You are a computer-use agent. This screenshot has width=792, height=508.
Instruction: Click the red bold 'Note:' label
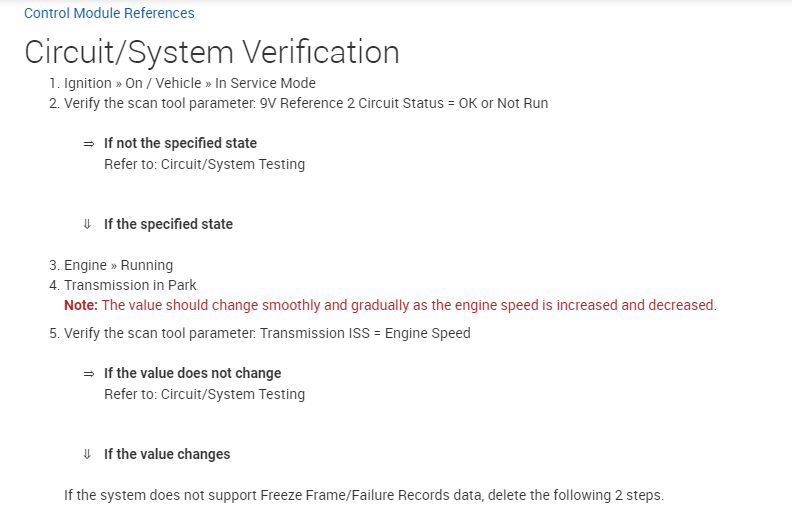81,305
